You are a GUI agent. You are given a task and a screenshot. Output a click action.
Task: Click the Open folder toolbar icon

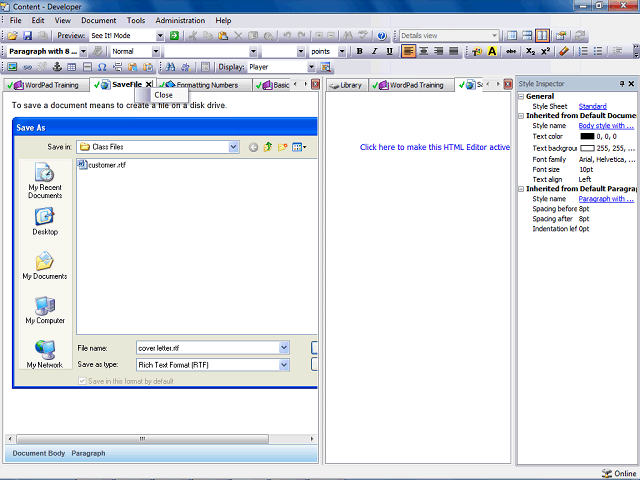13,36
